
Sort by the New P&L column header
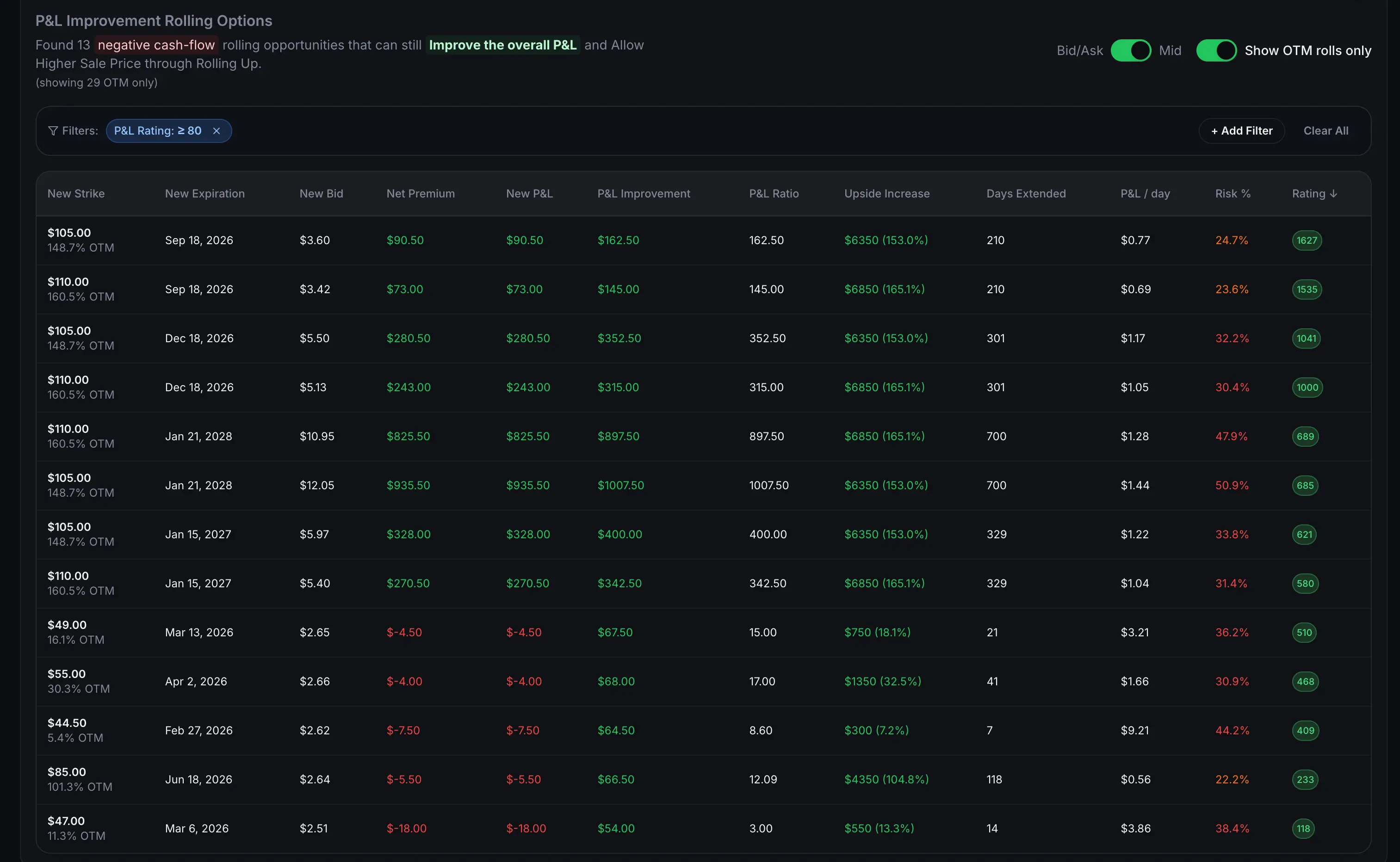click(x=529, y=194)
